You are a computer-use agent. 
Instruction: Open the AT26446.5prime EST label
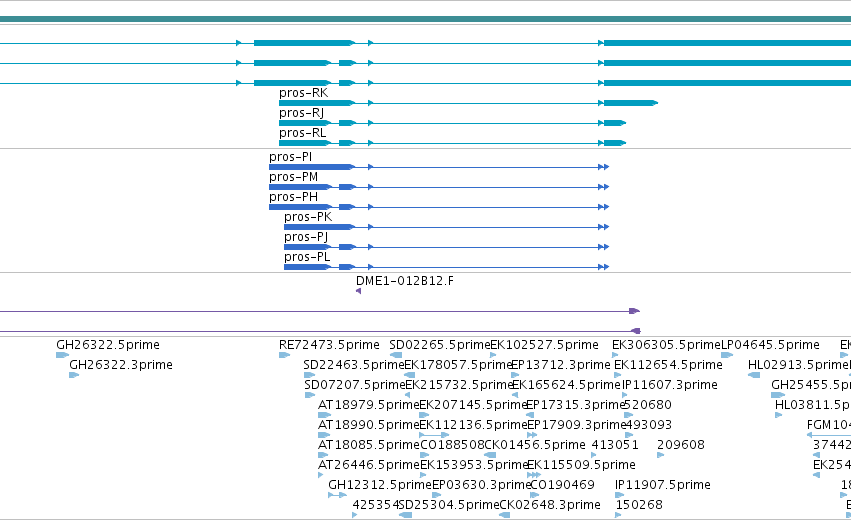point(369,465)
